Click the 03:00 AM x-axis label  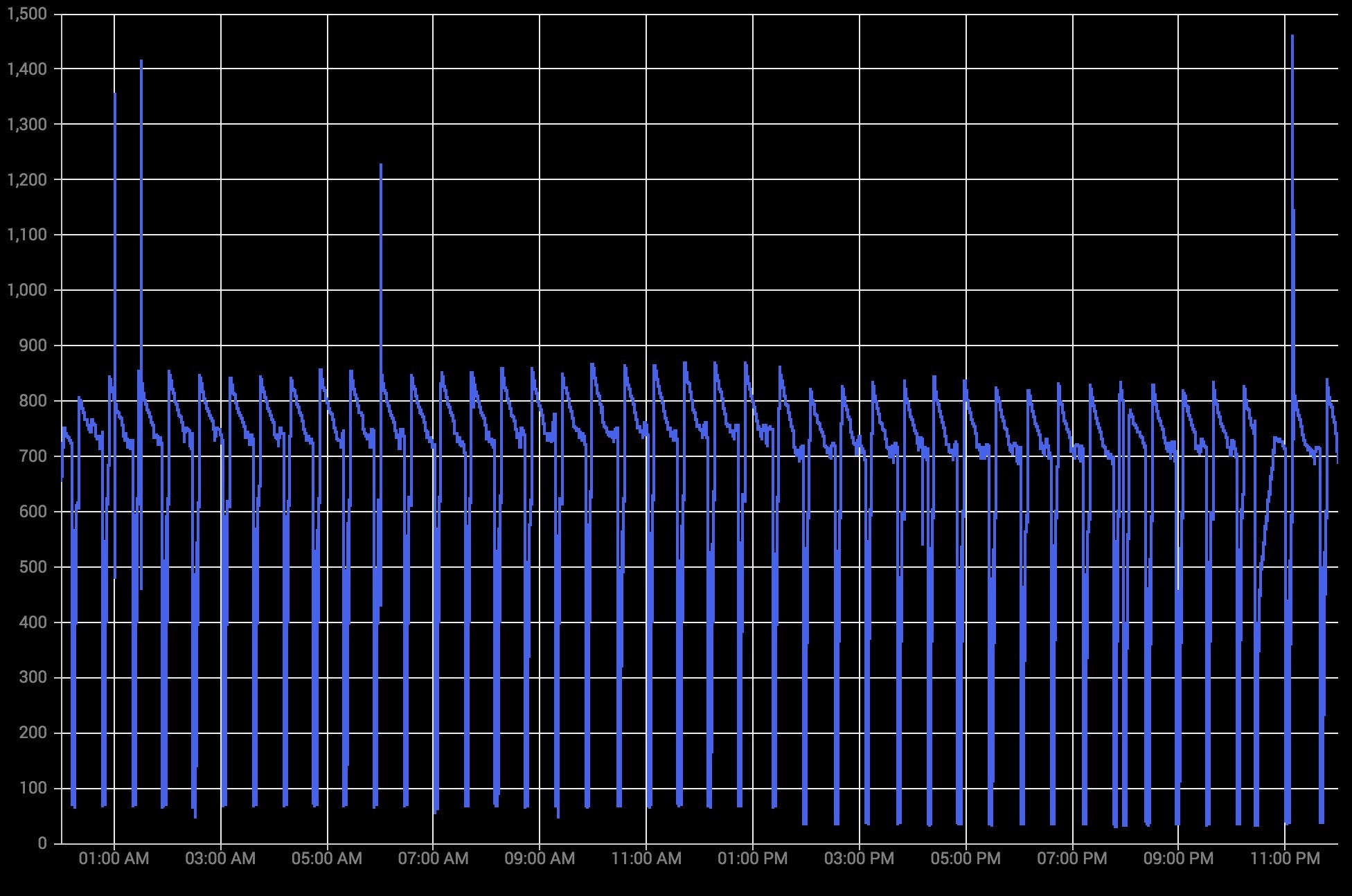220,859
